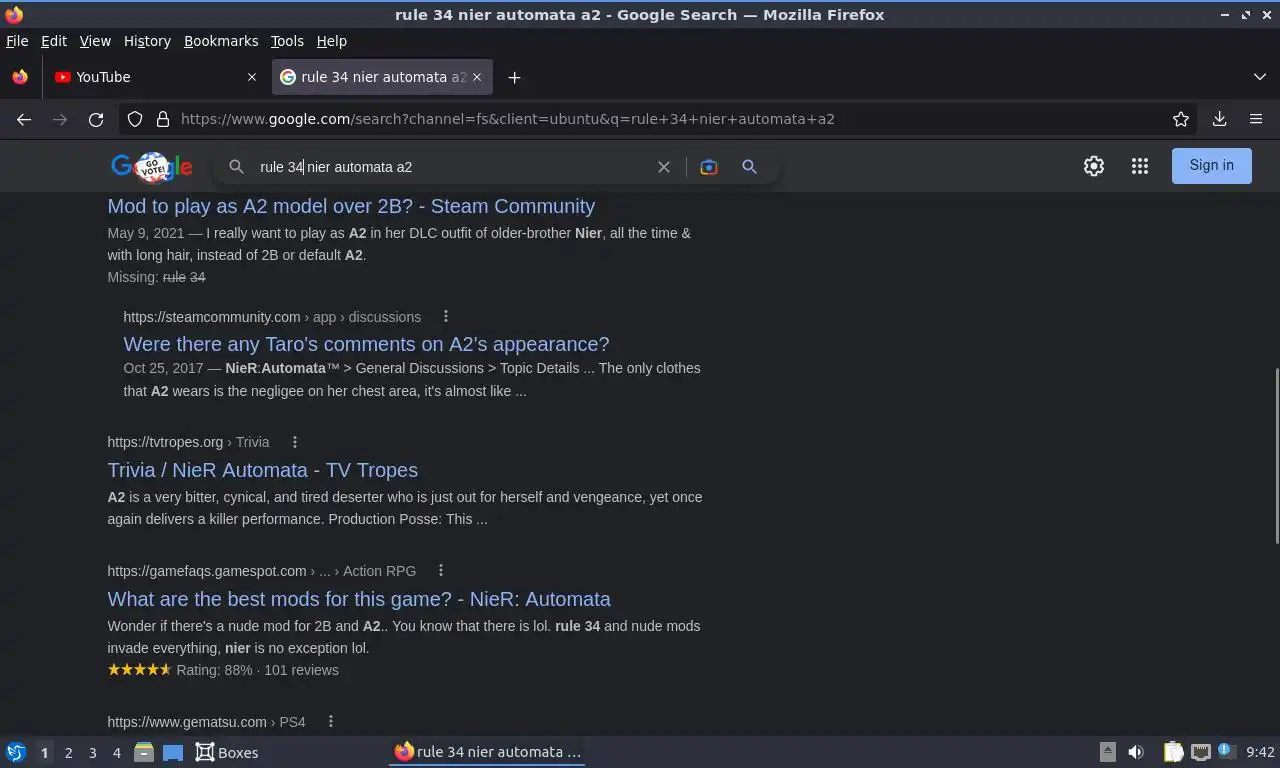
Task: Open the Google apps grid
Action: pyautogui.click(x=1140, y=166)
